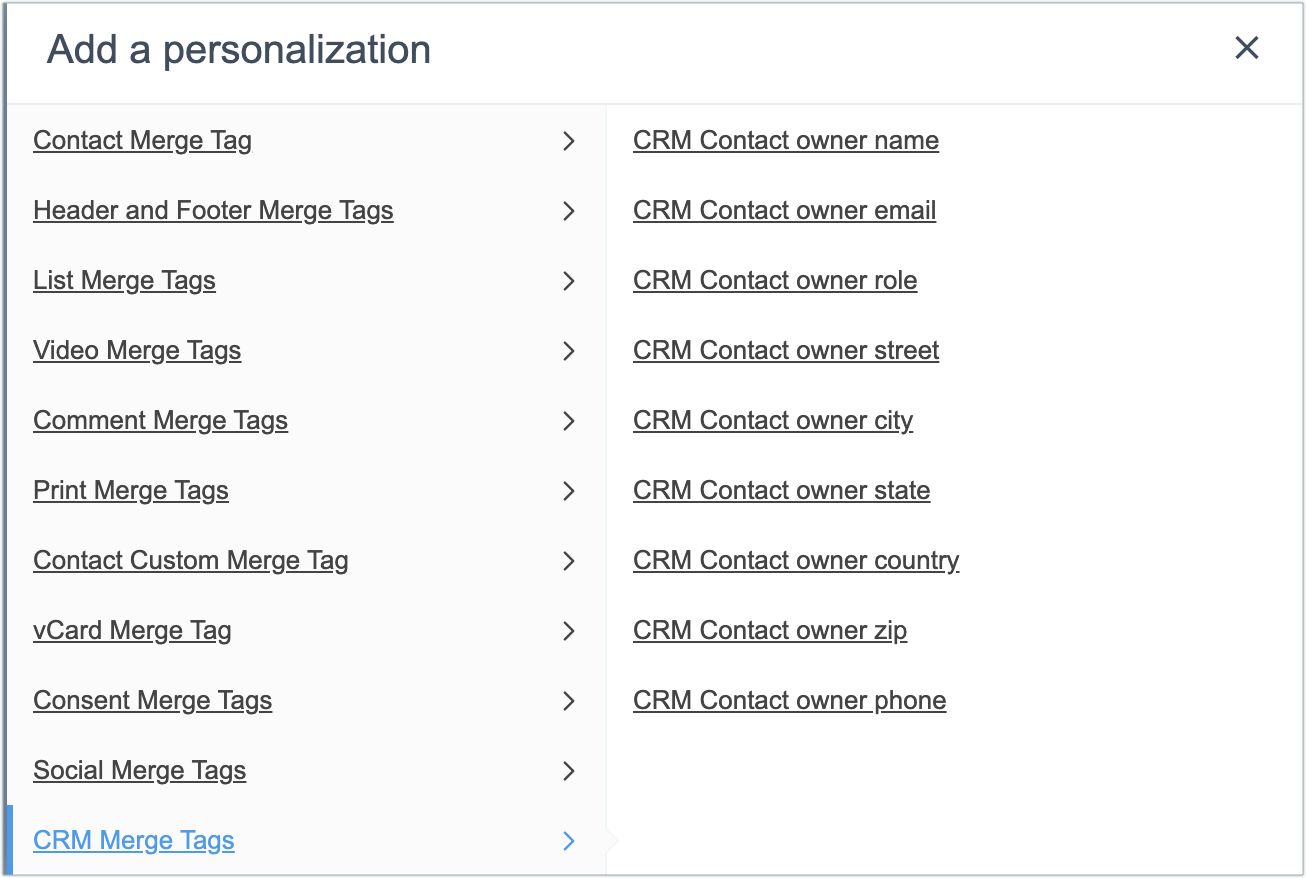Open Contact Merge Tag category
Viewport: 1306px width, 878px height.
click(142, 141)
